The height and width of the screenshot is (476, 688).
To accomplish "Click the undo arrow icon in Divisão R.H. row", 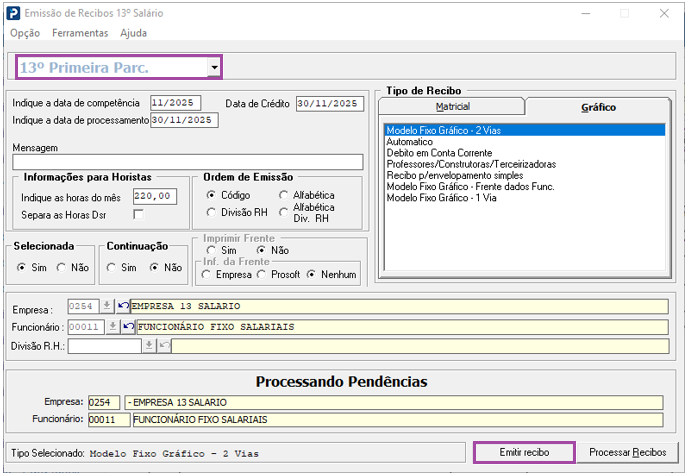I will pyautogui.click(x=164, y=345).
